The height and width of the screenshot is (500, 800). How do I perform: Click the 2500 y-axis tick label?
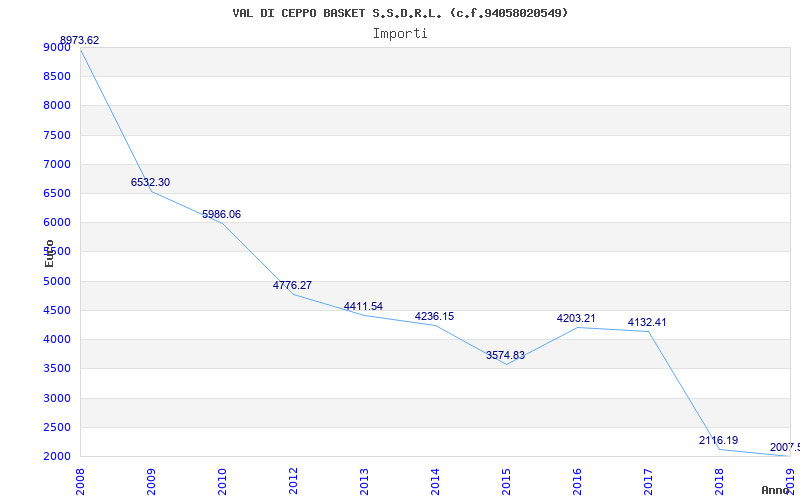(x=57, y=427)
